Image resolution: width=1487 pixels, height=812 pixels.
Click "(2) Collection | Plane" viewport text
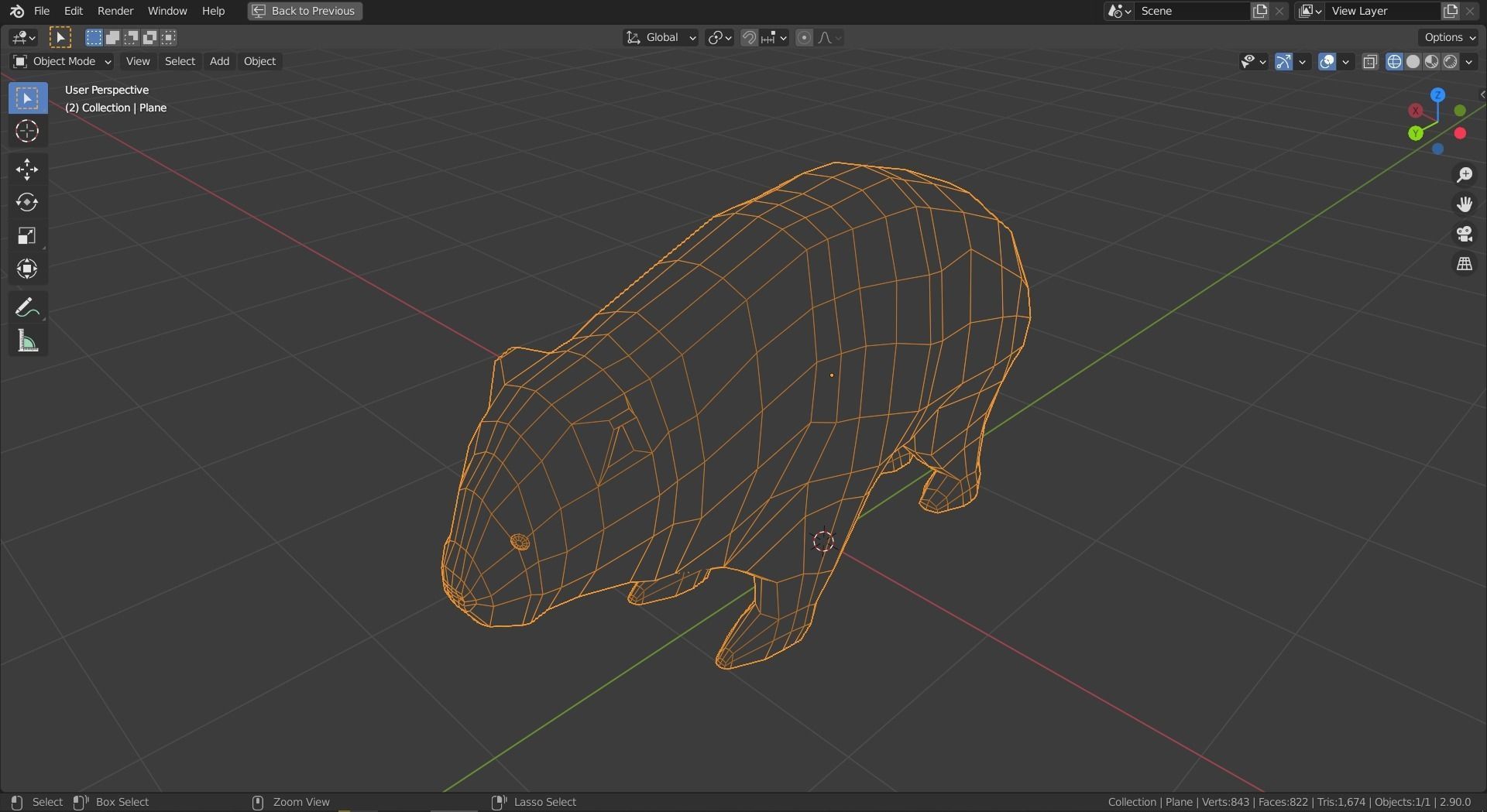(115, 108)
